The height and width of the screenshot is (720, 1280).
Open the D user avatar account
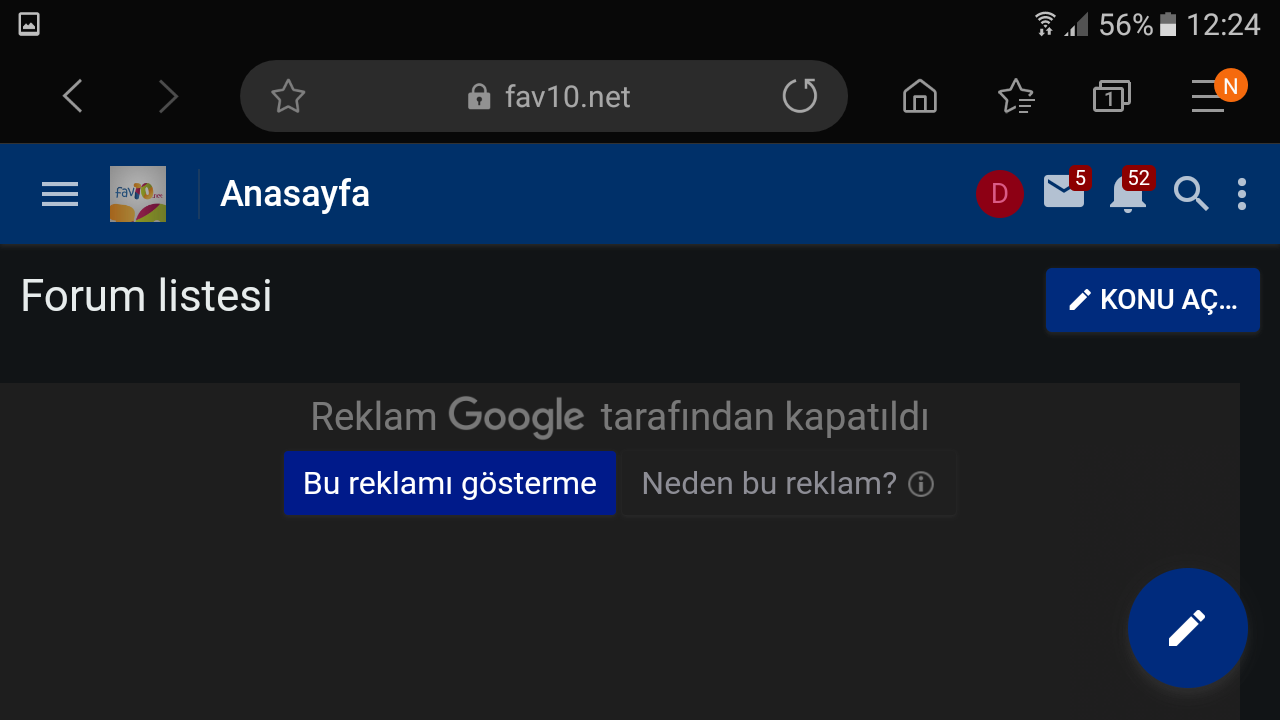pos(999,194)
